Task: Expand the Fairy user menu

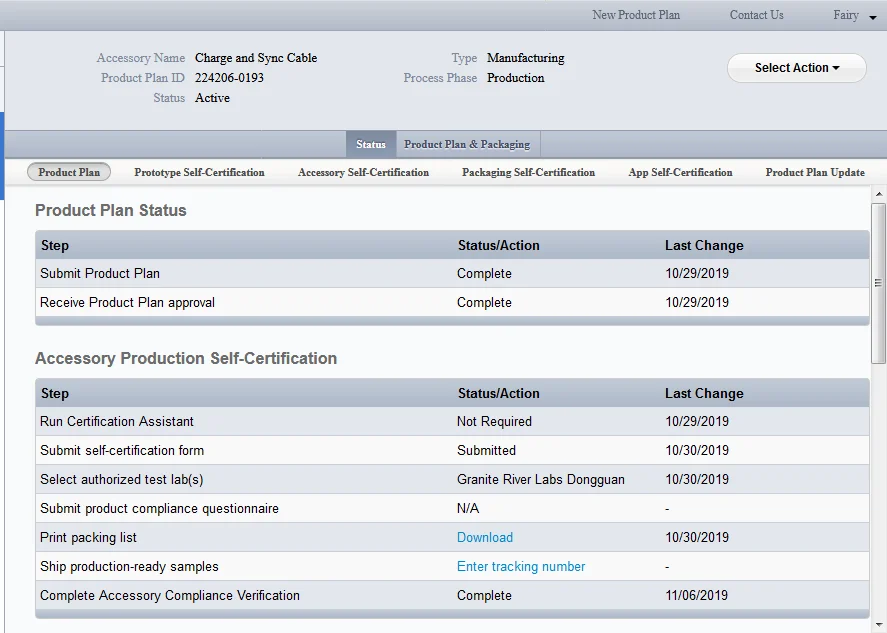Action: pos(854,15)
